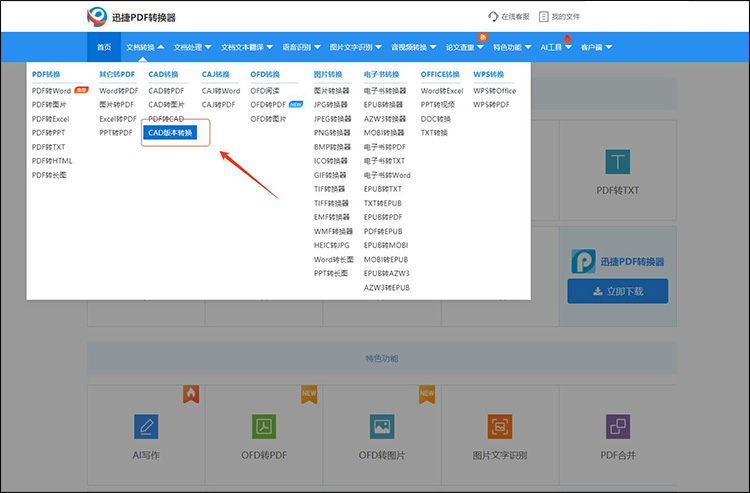Viewport: 750px width, 493px height.
Task: Open EPUB转MOBI link
Action: (x=386, y=245)
